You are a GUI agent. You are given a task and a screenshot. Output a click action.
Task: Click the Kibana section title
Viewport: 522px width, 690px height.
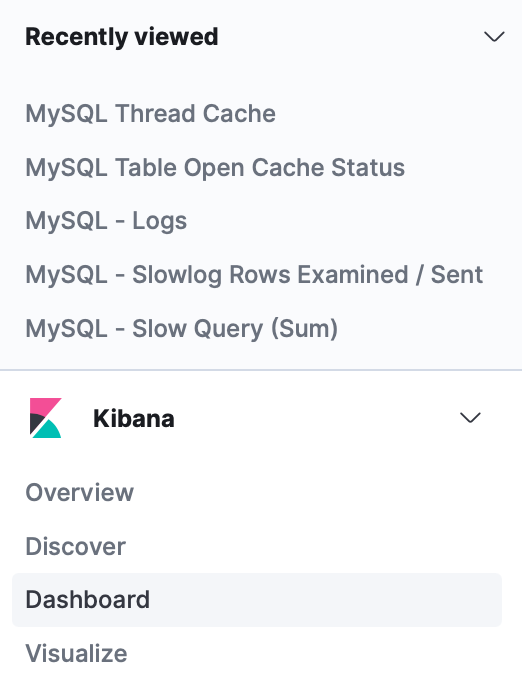point(134,418)
